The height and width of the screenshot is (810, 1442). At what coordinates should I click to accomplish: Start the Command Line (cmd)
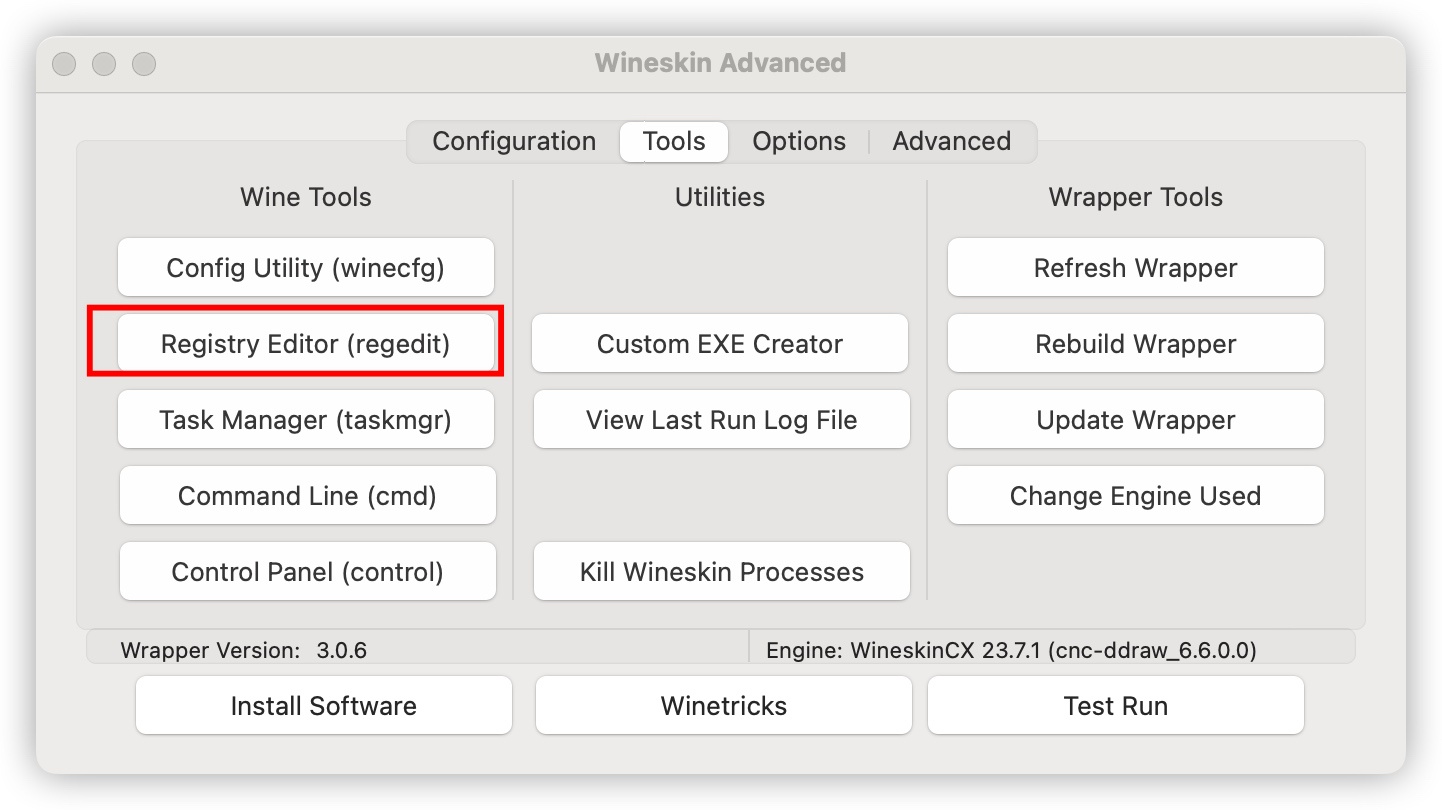pyautogui.click(x=307, y=495)
